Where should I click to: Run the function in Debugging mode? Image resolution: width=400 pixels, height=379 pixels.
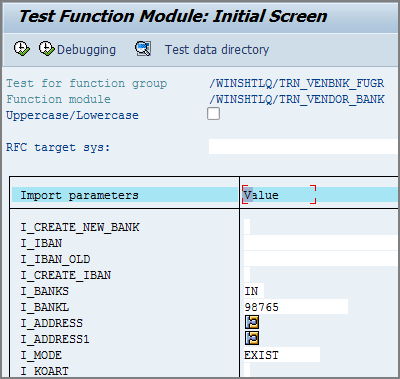point(77,49)
